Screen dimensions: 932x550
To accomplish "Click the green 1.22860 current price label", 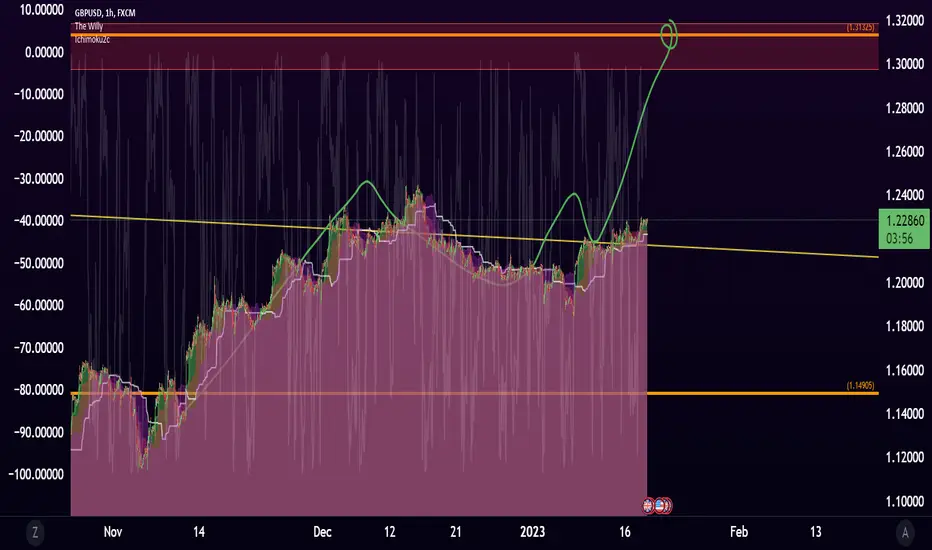I will 905,221.
